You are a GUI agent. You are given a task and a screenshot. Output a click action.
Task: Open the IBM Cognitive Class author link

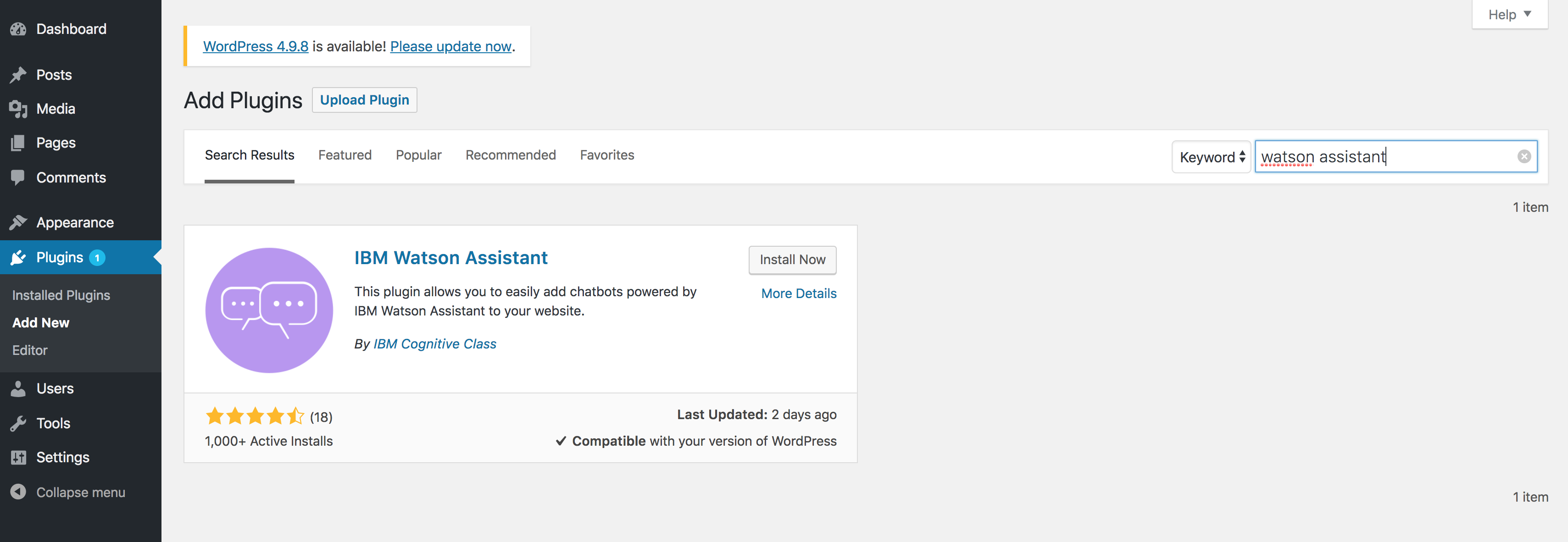tap(434, 344)
